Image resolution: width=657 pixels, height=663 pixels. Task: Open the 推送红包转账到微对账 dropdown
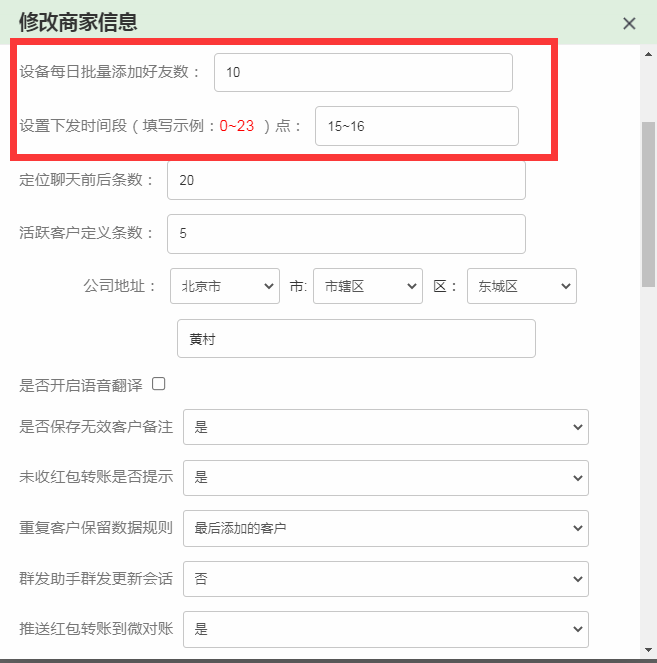click(x=385, y=629)
